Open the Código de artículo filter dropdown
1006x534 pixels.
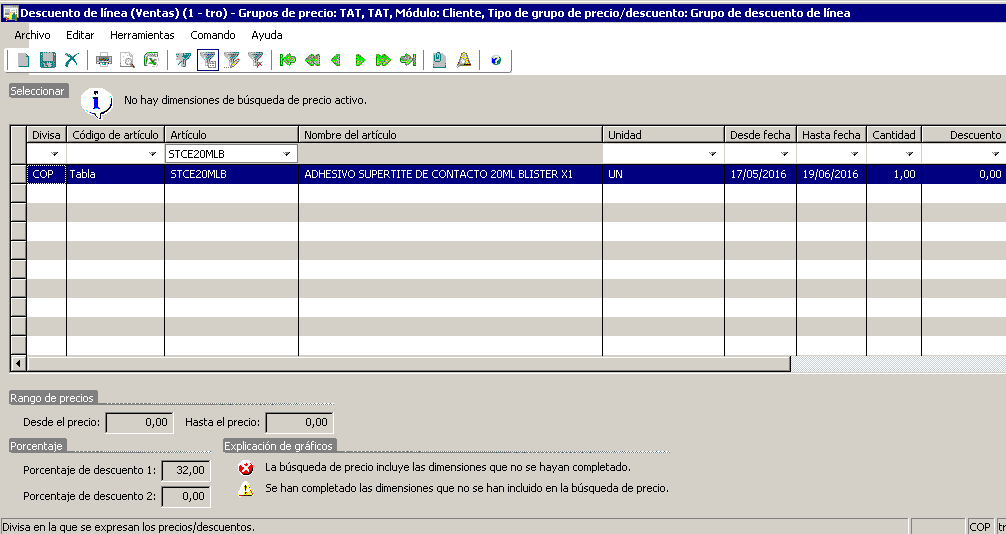(153, 154)
